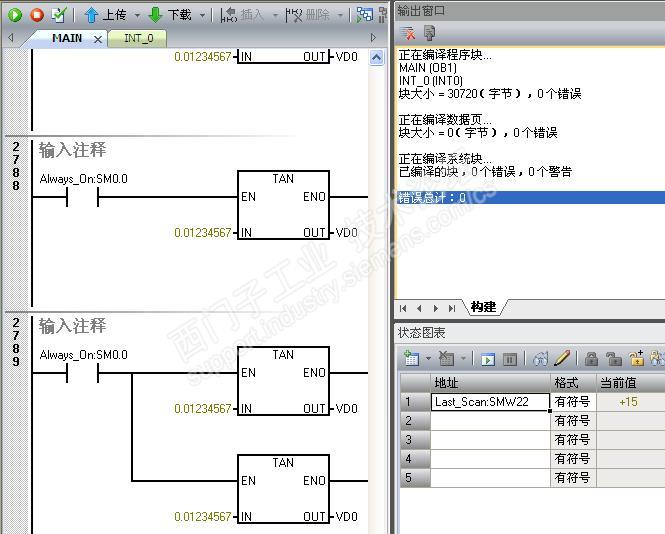
Task: Click add chart icon in status chart
Action: tap(411, 358)
